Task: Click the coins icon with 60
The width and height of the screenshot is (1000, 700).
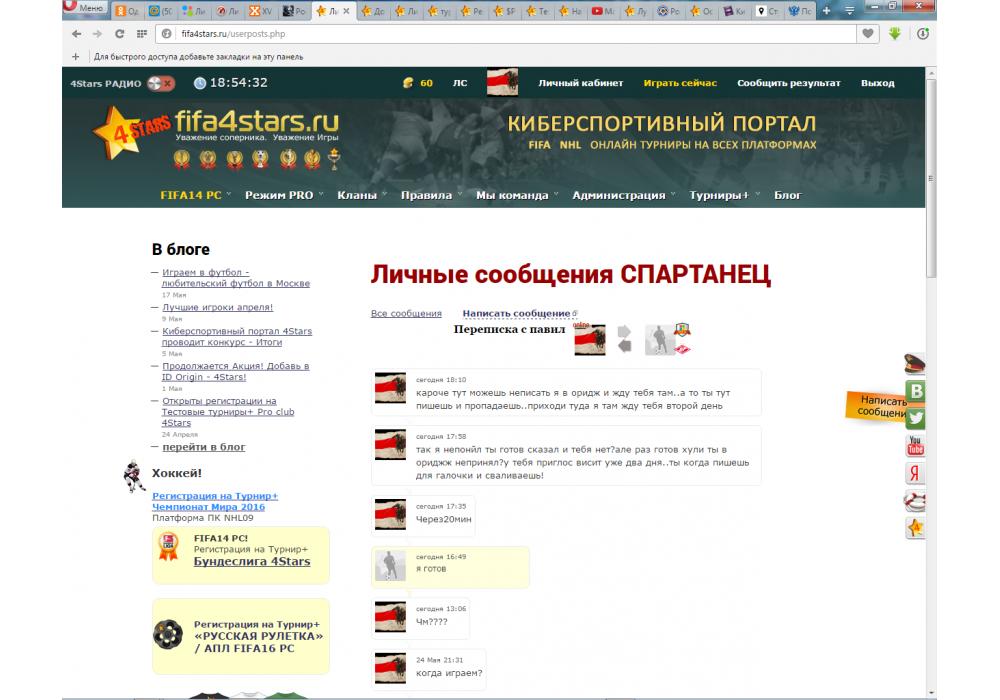Action: tap(408, 83)
